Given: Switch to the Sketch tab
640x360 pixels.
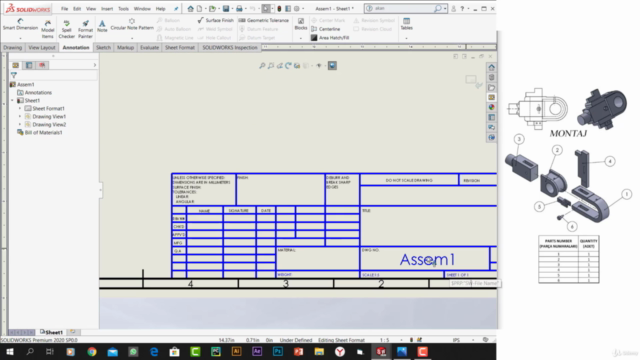Looking at the screenshot, I should pyautogui.click(x=103, y=48).
